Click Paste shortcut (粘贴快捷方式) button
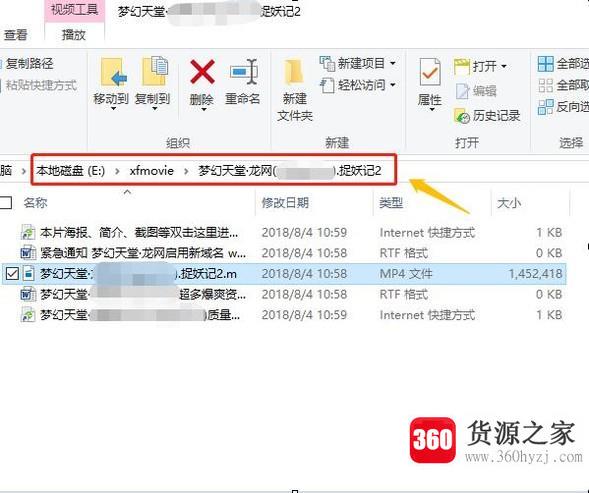The width and height of the screenshot is (589, 493). (38, 85)
